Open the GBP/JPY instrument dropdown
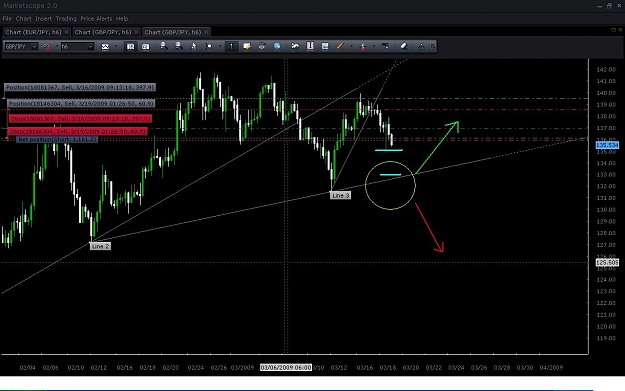 tap(21, 47)
